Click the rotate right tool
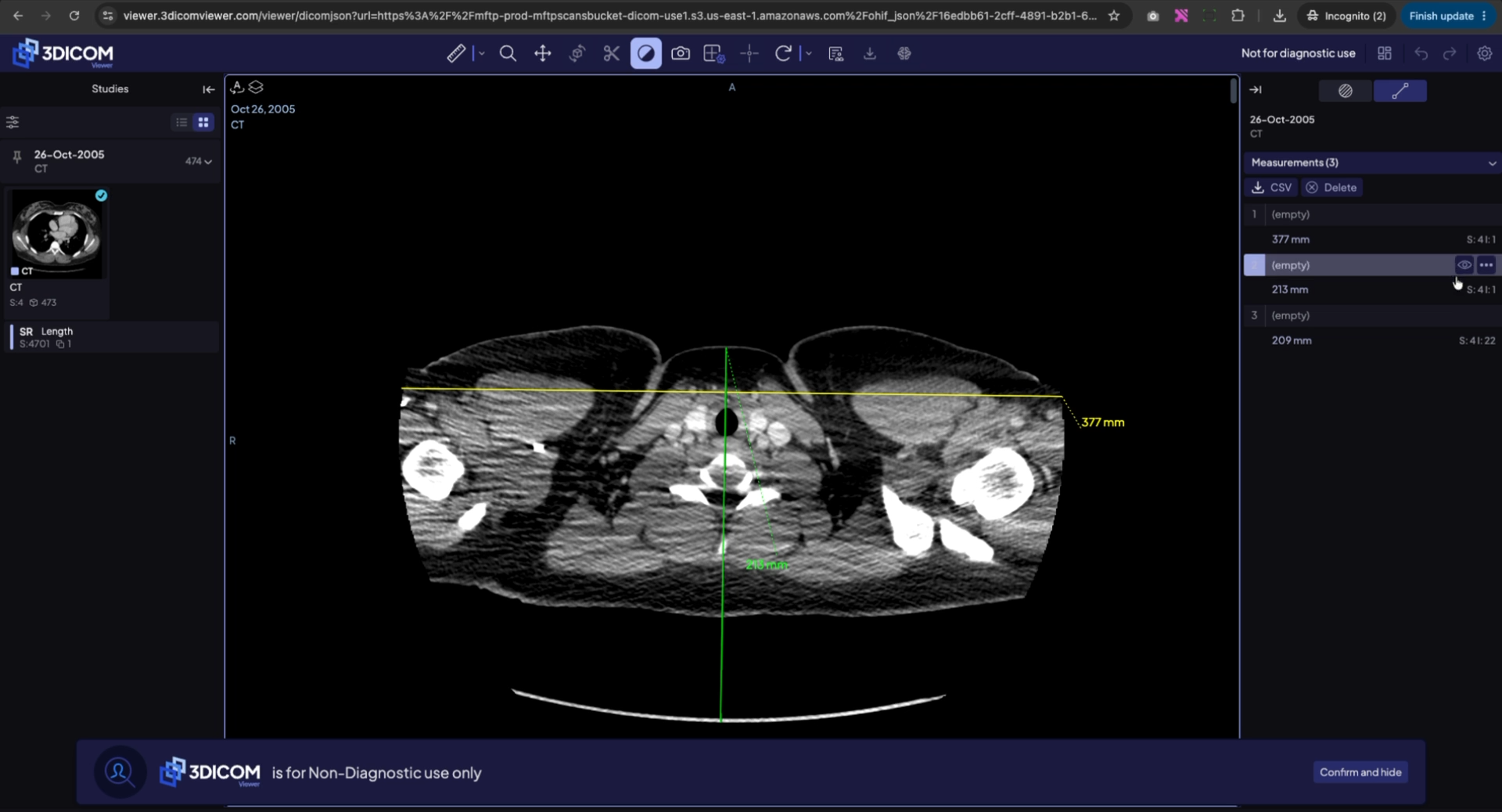This screenshot has width=1502, height=812. 783,53
